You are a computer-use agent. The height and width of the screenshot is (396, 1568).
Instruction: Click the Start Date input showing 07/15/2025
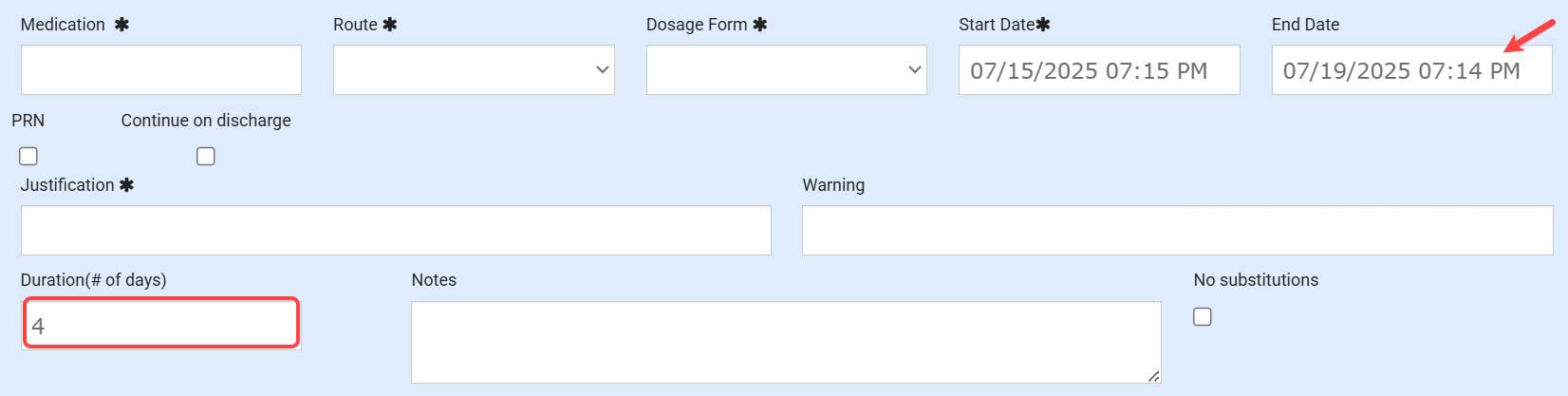pos(1098,70)
